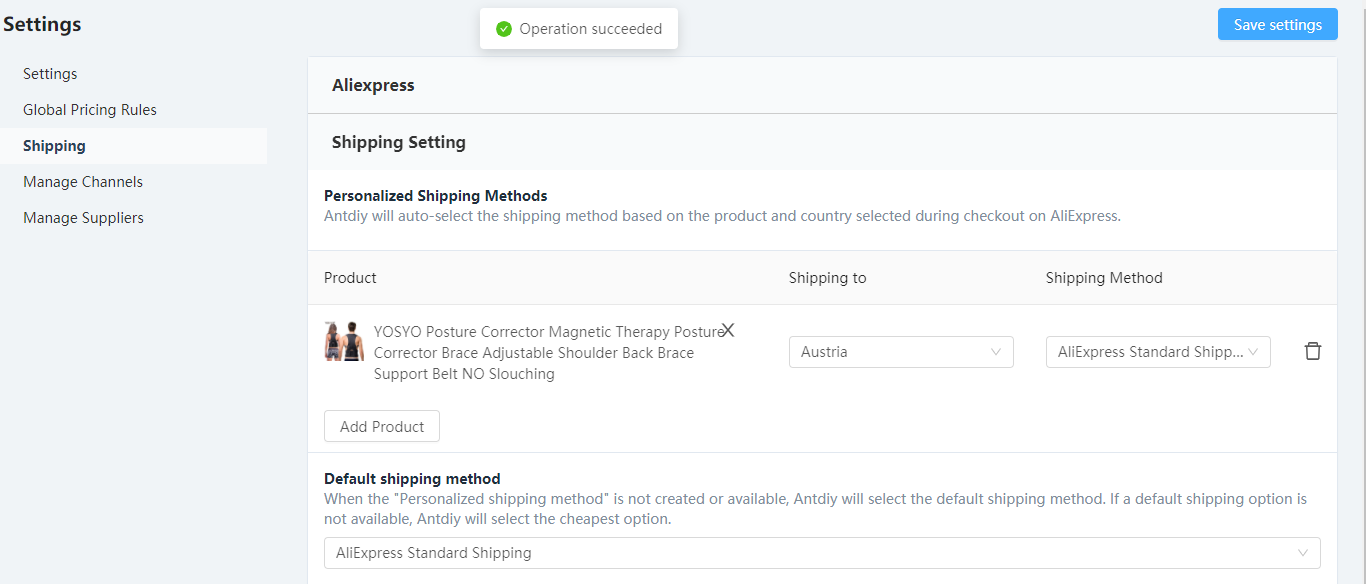
Task: Open the AliExpress Standard Shipping method dropdown in row
Action: tap(1158, 352)
